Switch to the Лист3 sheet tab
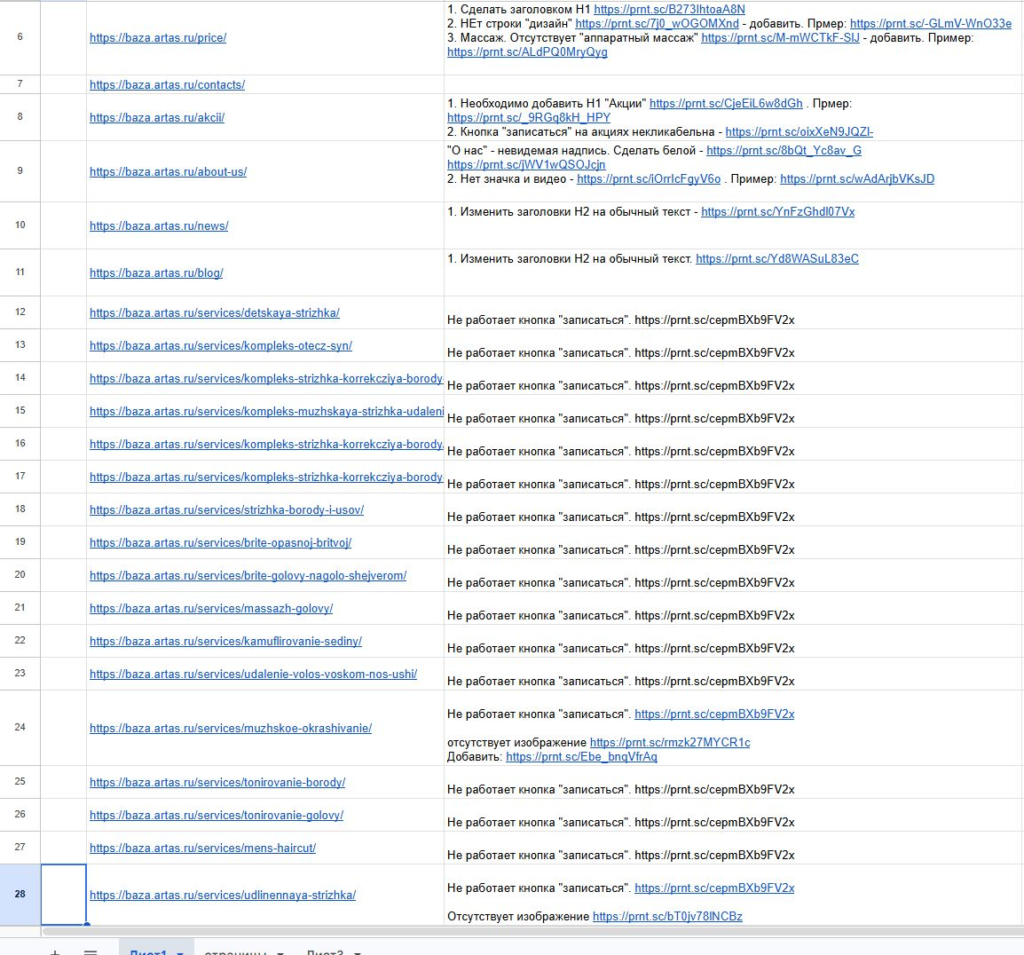The width and height of the screenshot is (1024, 955). point(325,952)
